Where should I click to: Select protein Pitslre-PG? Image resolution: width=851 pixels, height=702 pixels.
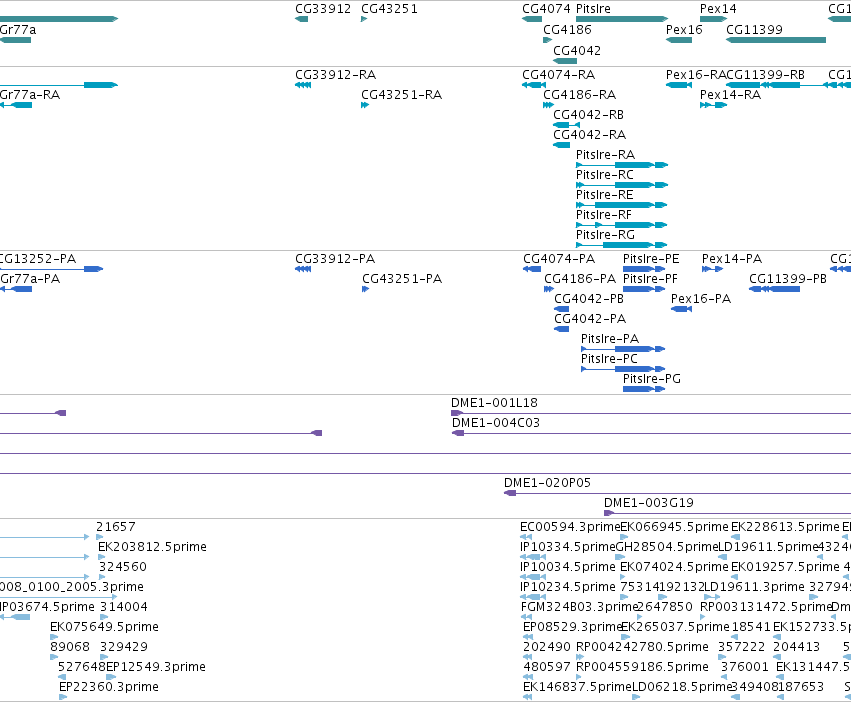[652, 379]
